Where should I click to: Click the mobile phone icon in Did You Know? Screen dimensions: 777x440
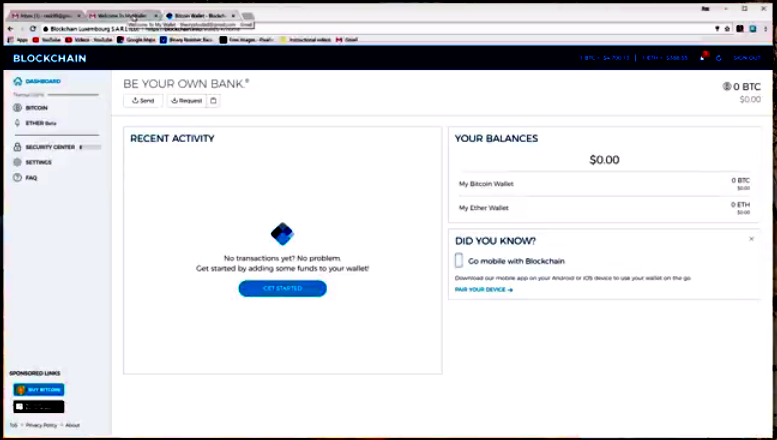[x=459, y=261]
